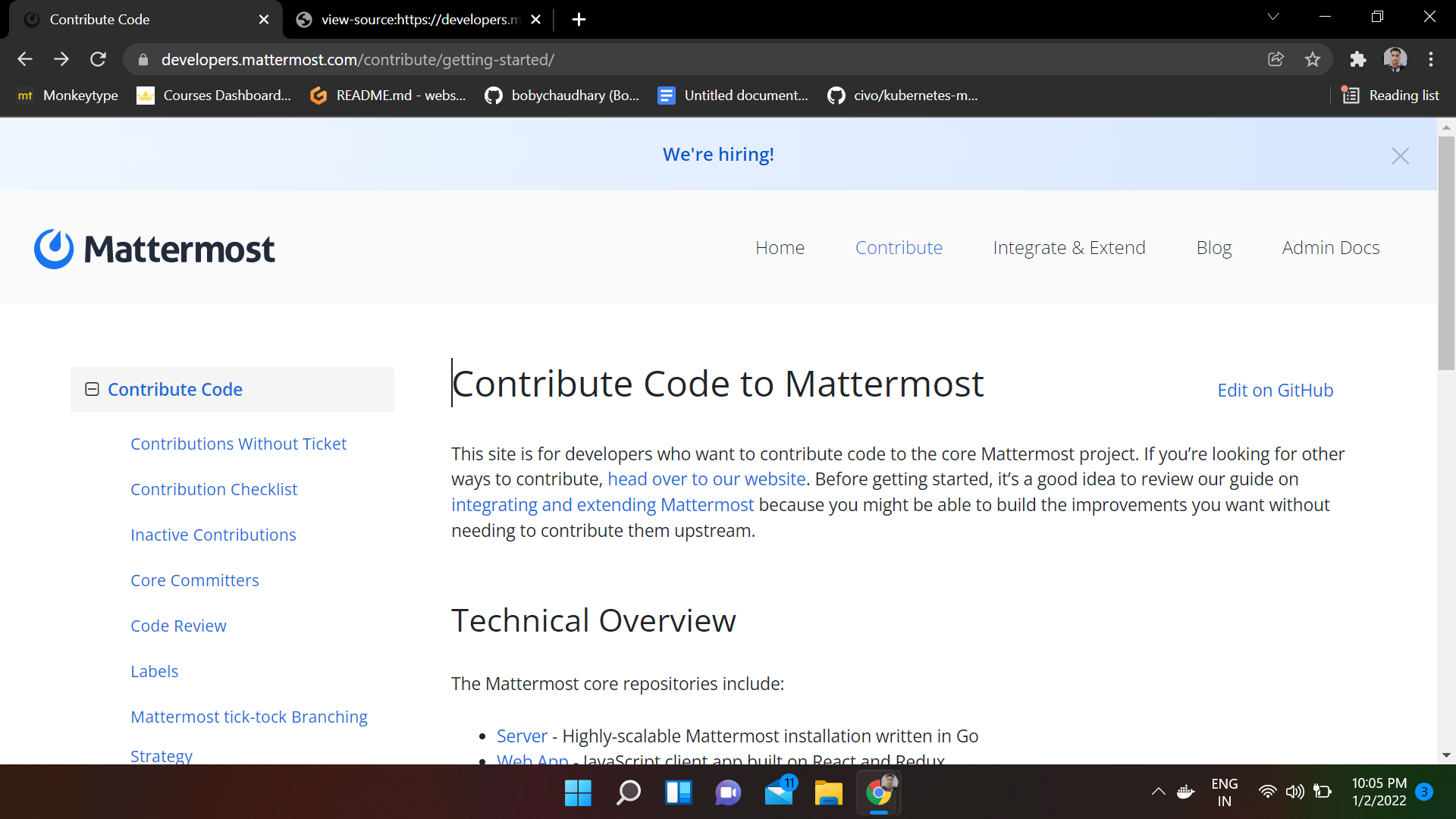Open the share options icon

(1276, 59)
